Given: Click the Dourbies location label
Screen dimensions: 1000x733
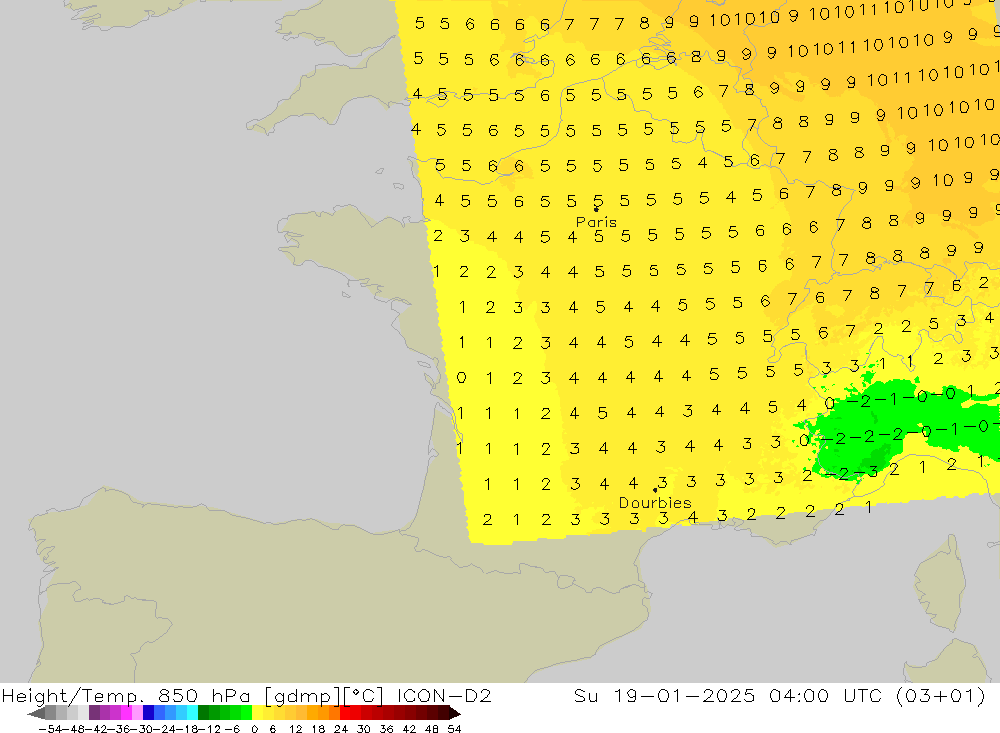Looking at the screenshot, I should 655,503.
